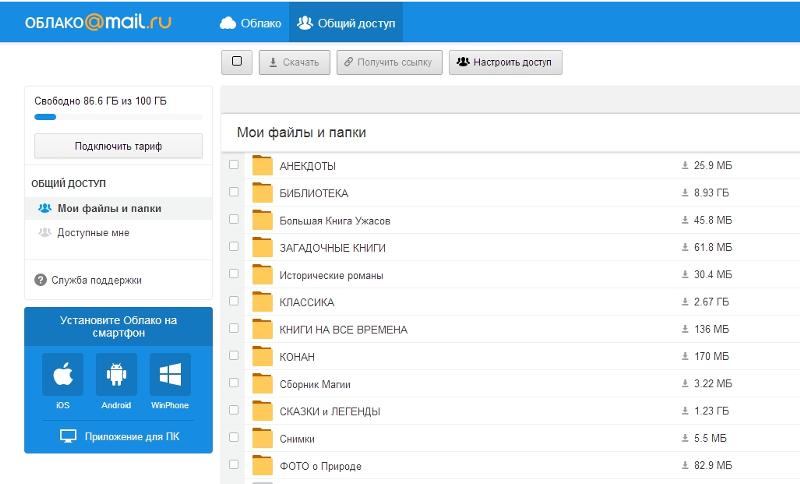Tick the checkbox for Исторические романы
The width and height of the screenshot is (800, 484).
click(234, 274)
